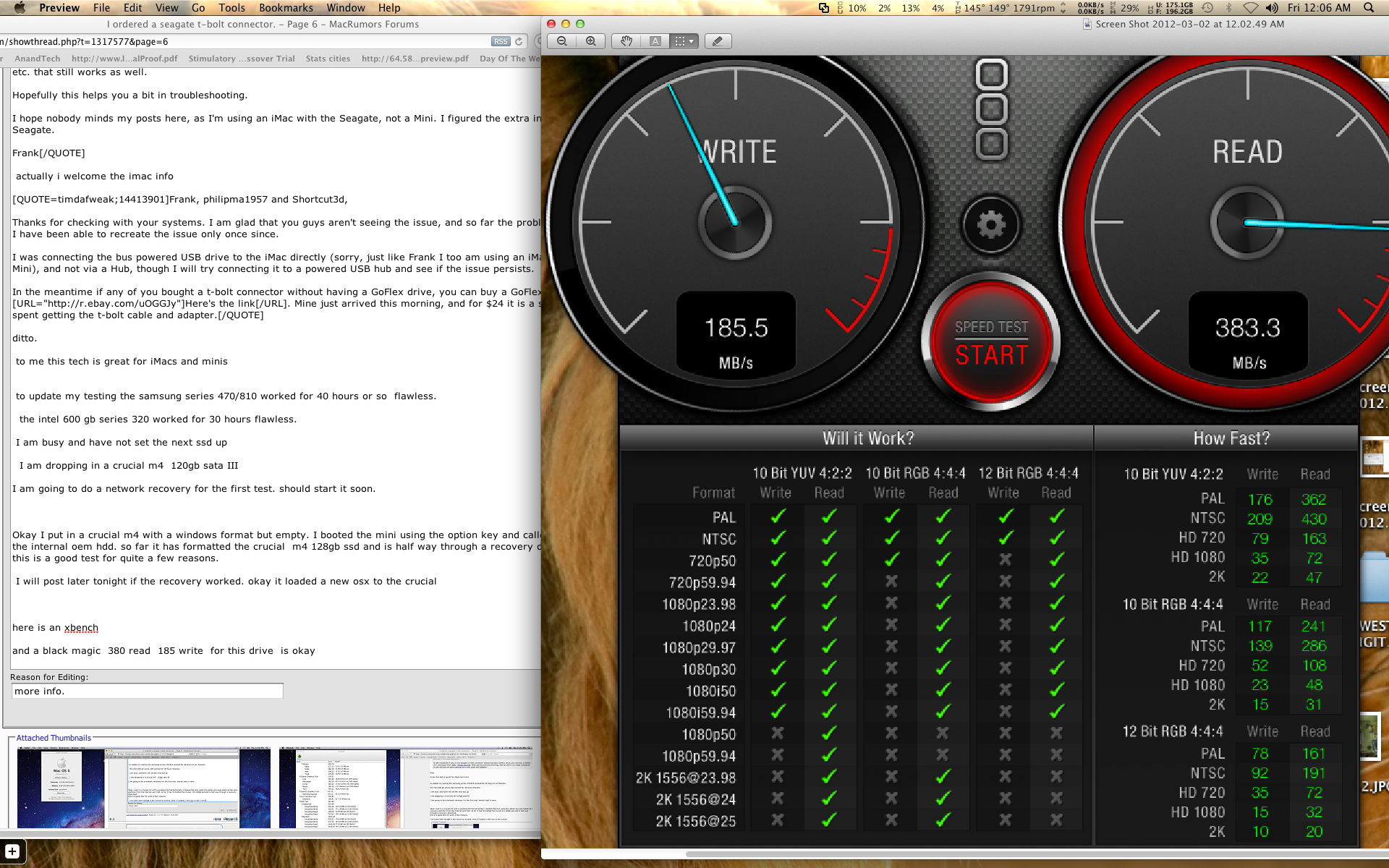Select the Move hand tool in Preview
Image resolution: width=1389 pixels, height=868 pixels.
pyautogui.click(x=626, y=41)
